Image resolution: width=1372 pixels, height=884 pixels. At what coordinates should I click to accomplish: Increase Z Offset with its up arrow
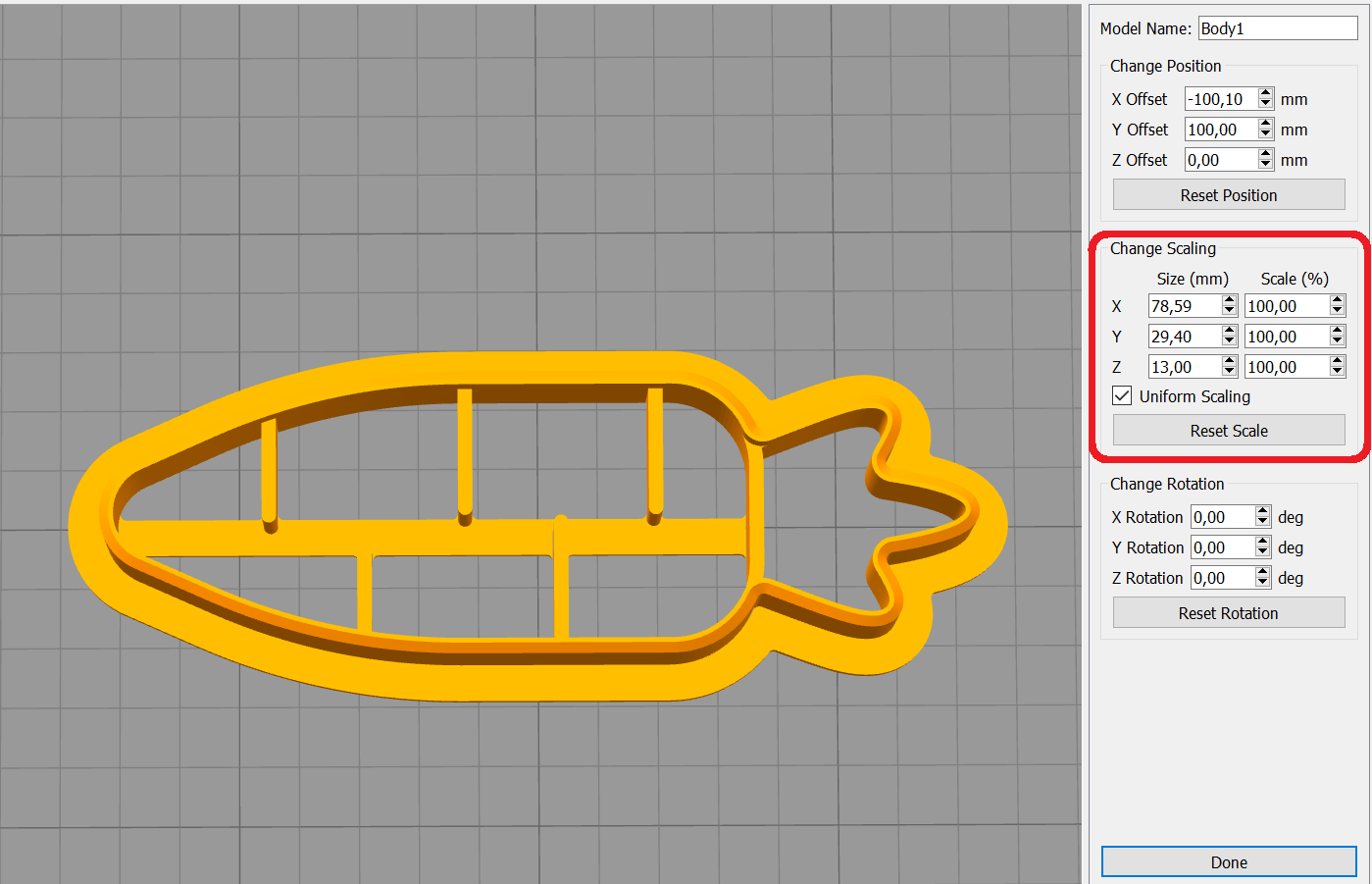(x=1266, y=154)
